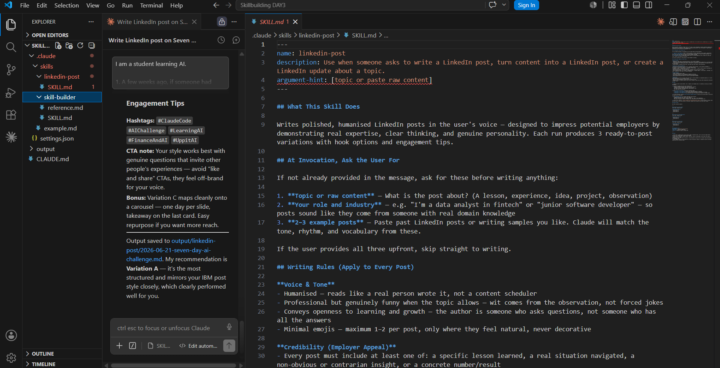The width and height of the screenshot is (720, 368).
Task: Open the Accounts menu icon
Action: [x=11, y=335]
